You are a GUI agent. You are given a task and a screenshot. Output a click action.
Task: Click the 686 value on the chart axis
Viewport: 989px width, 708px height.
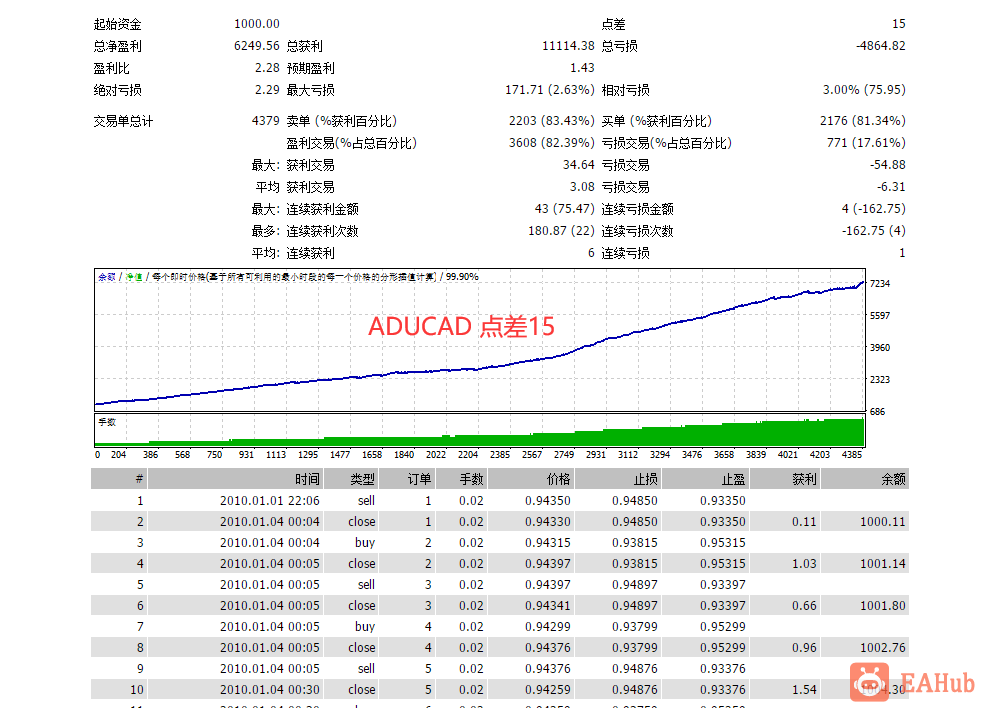click(x=877, y=412)
